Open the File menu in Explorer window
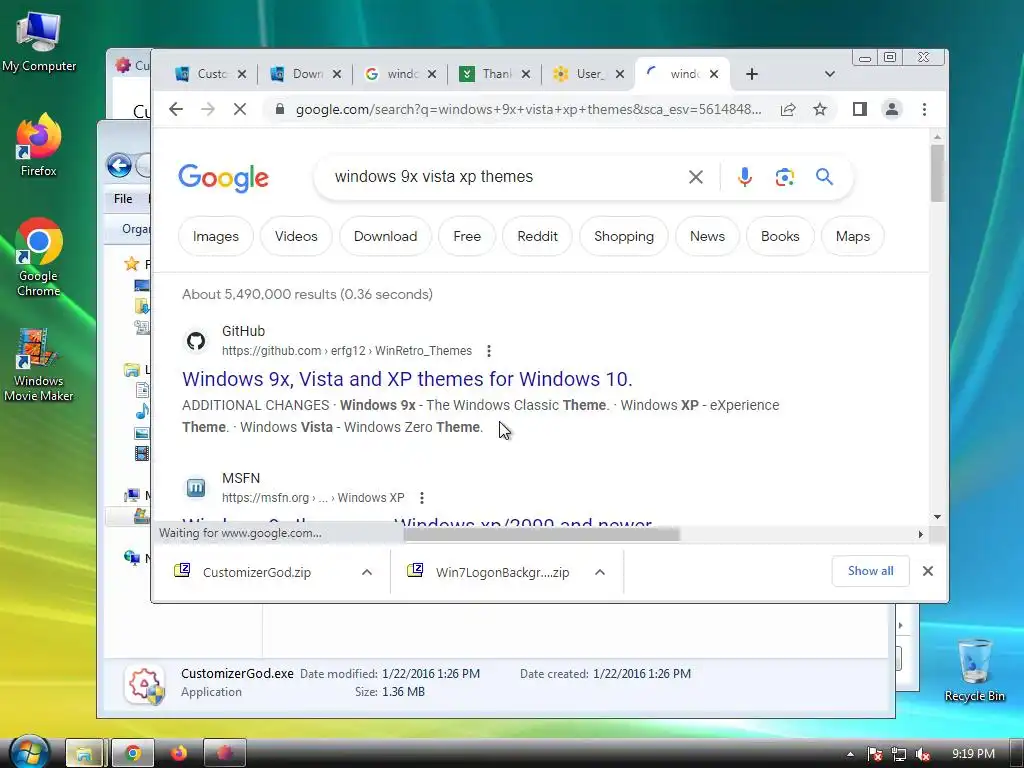The height and width of the screenshot is (768, 1024). coord(123,199)
